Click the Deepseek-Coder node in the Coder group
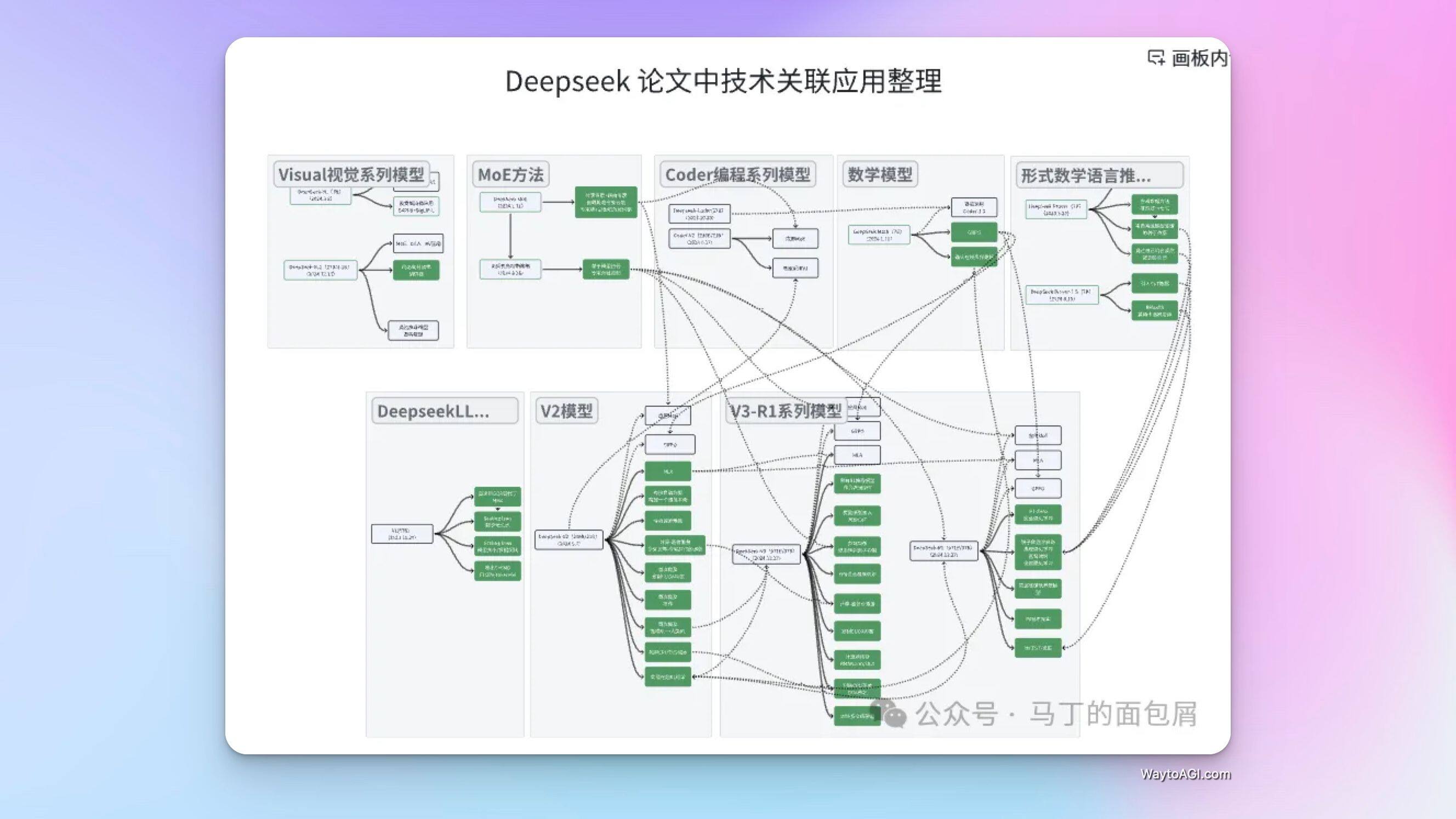1456x819 pixels. coord(699,214)
